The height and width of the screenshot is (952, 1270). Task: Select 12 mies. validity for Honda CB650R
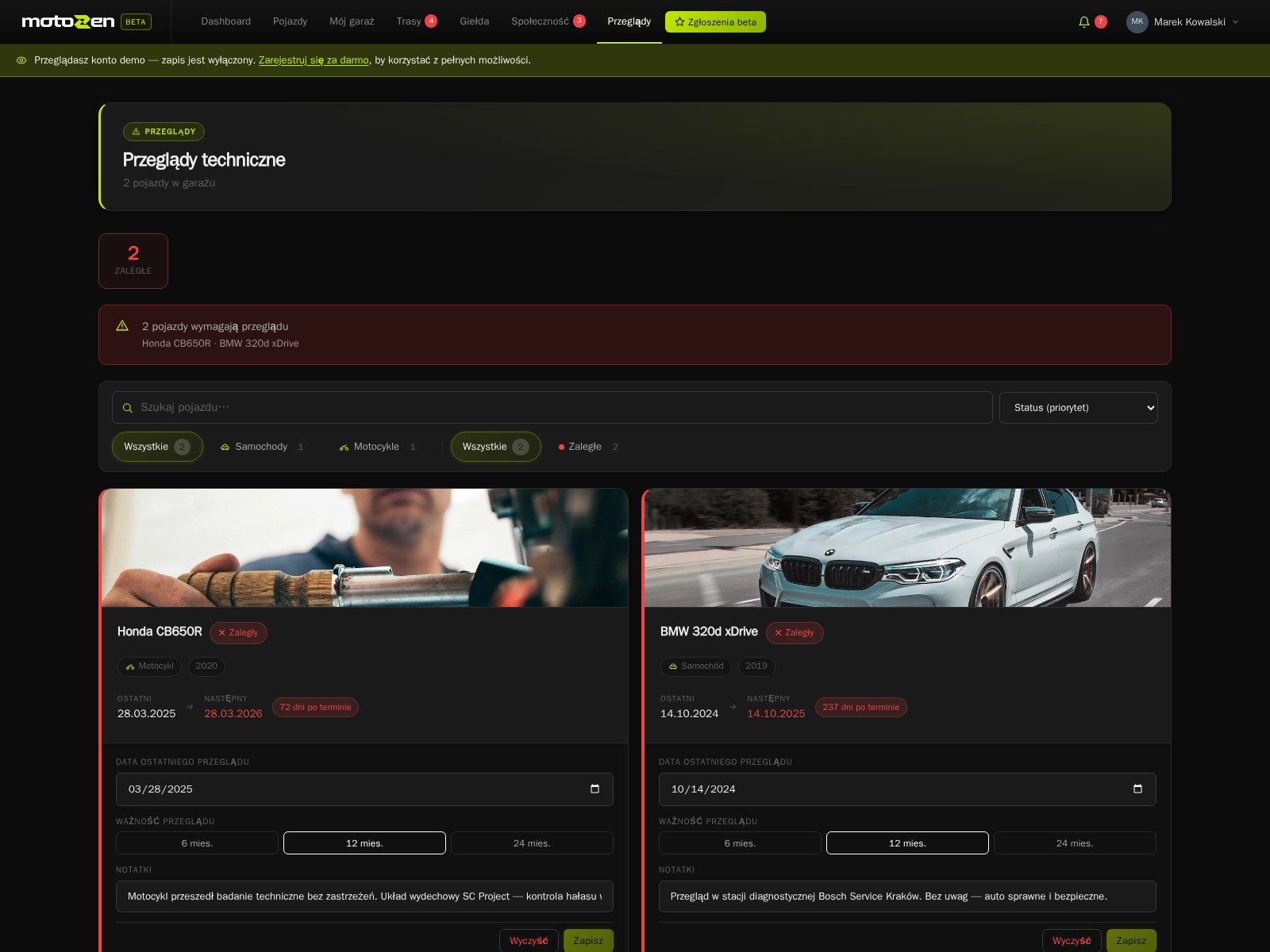pos(364,843)
